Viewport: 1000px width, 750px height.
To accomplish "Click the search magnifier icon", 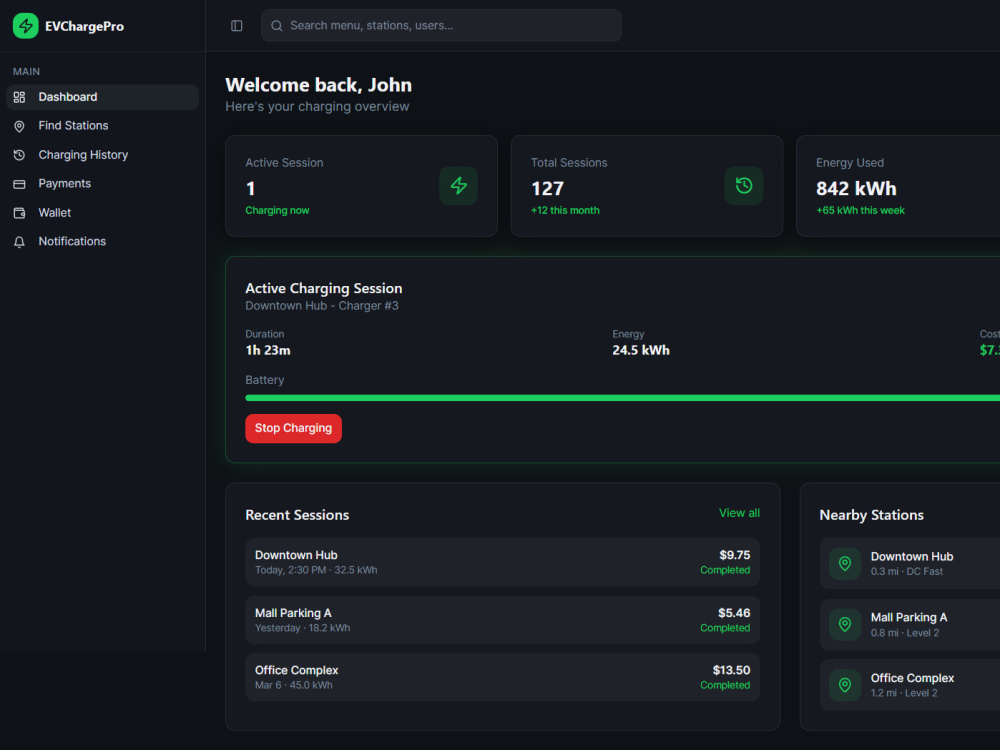I will (277, 26).
